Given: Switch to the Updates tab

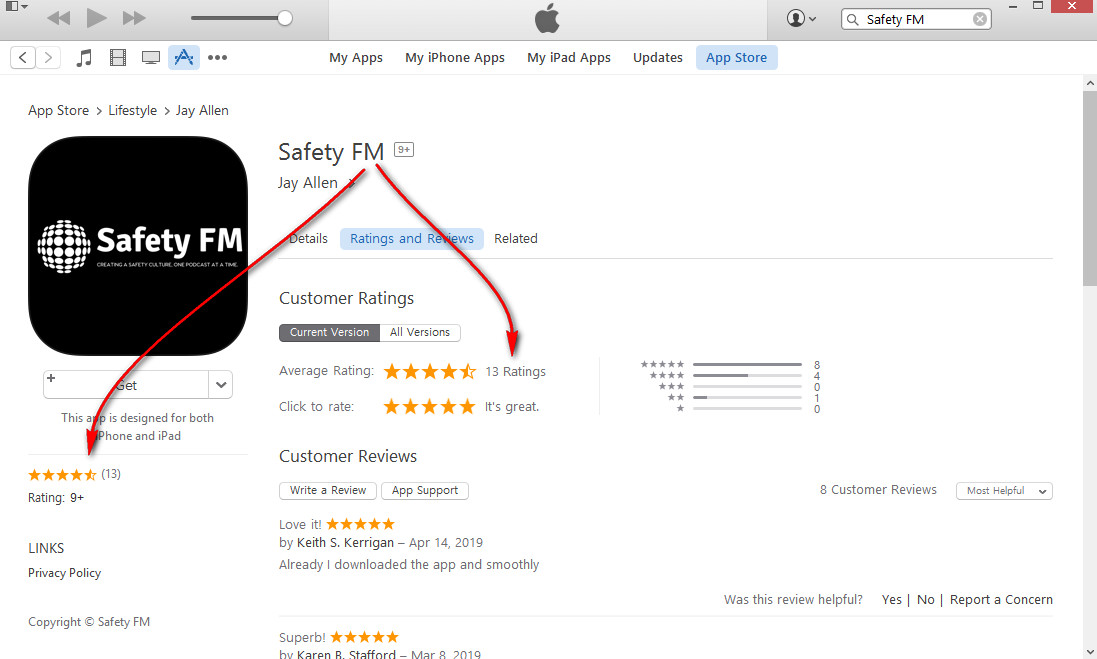Looking at the screenshot, I should coord(658,57).
